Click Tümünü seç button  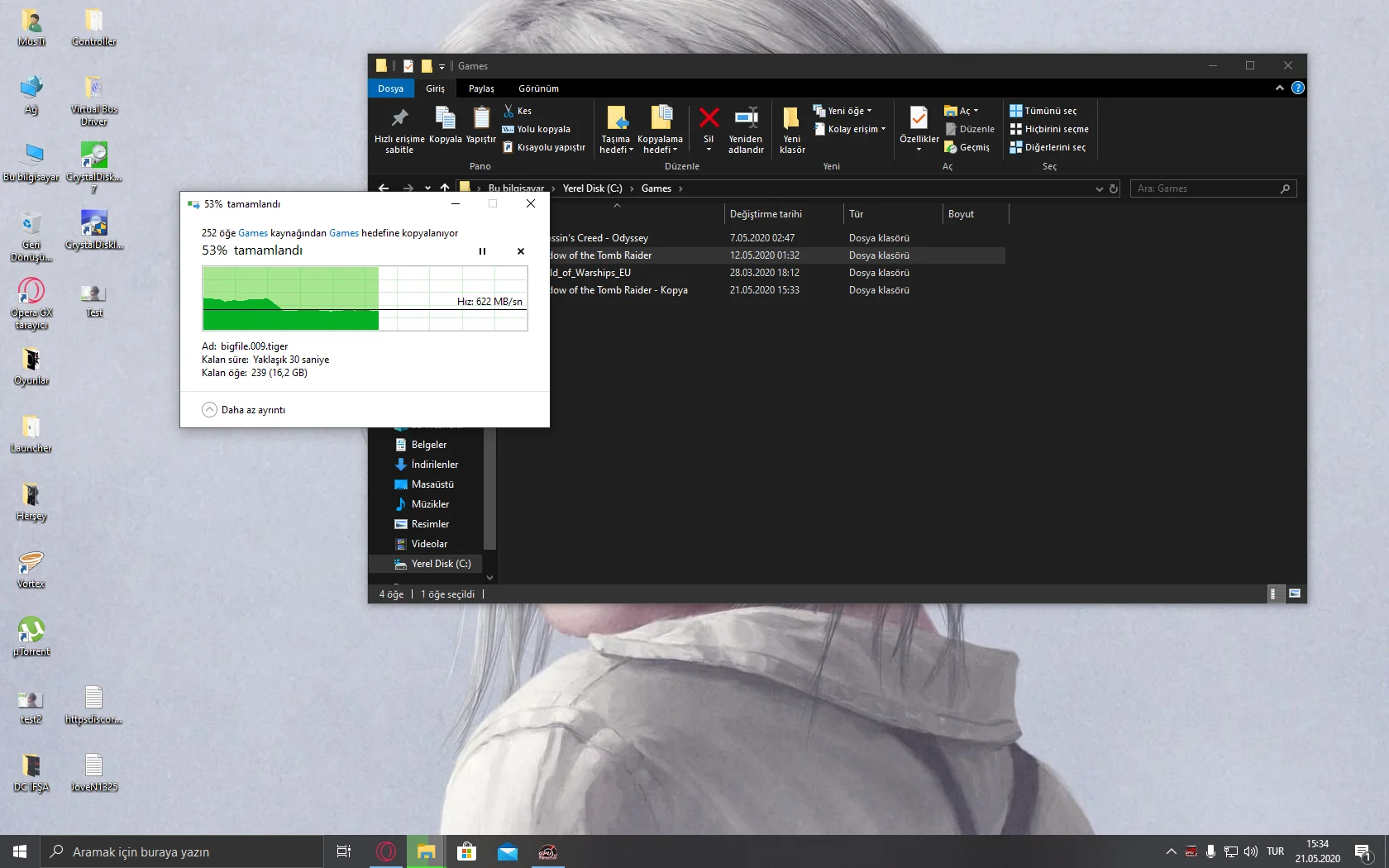1043,111
